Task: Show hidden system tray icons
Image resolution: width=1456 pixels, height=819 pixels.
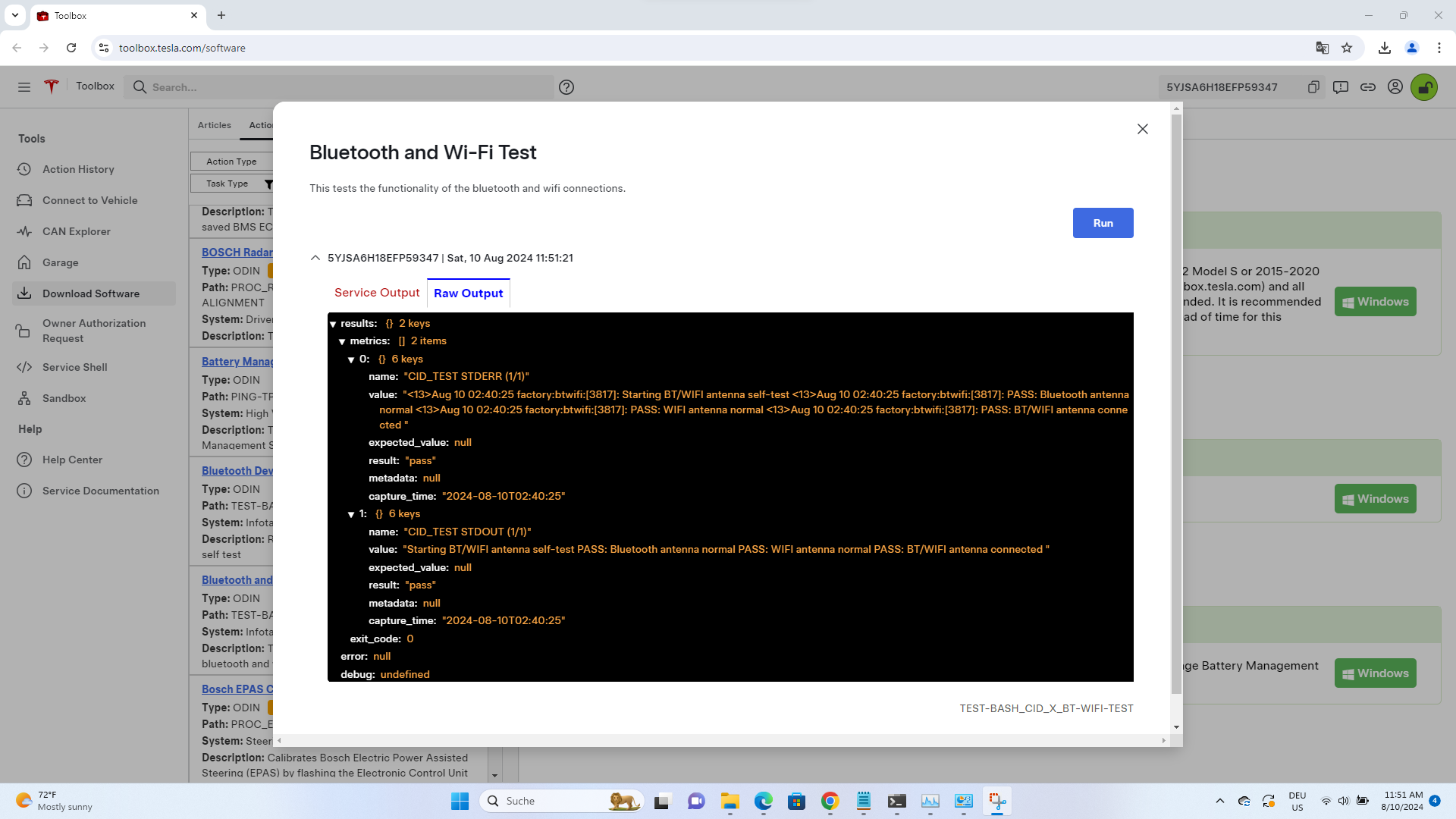Action: [x=1220, y=801]
